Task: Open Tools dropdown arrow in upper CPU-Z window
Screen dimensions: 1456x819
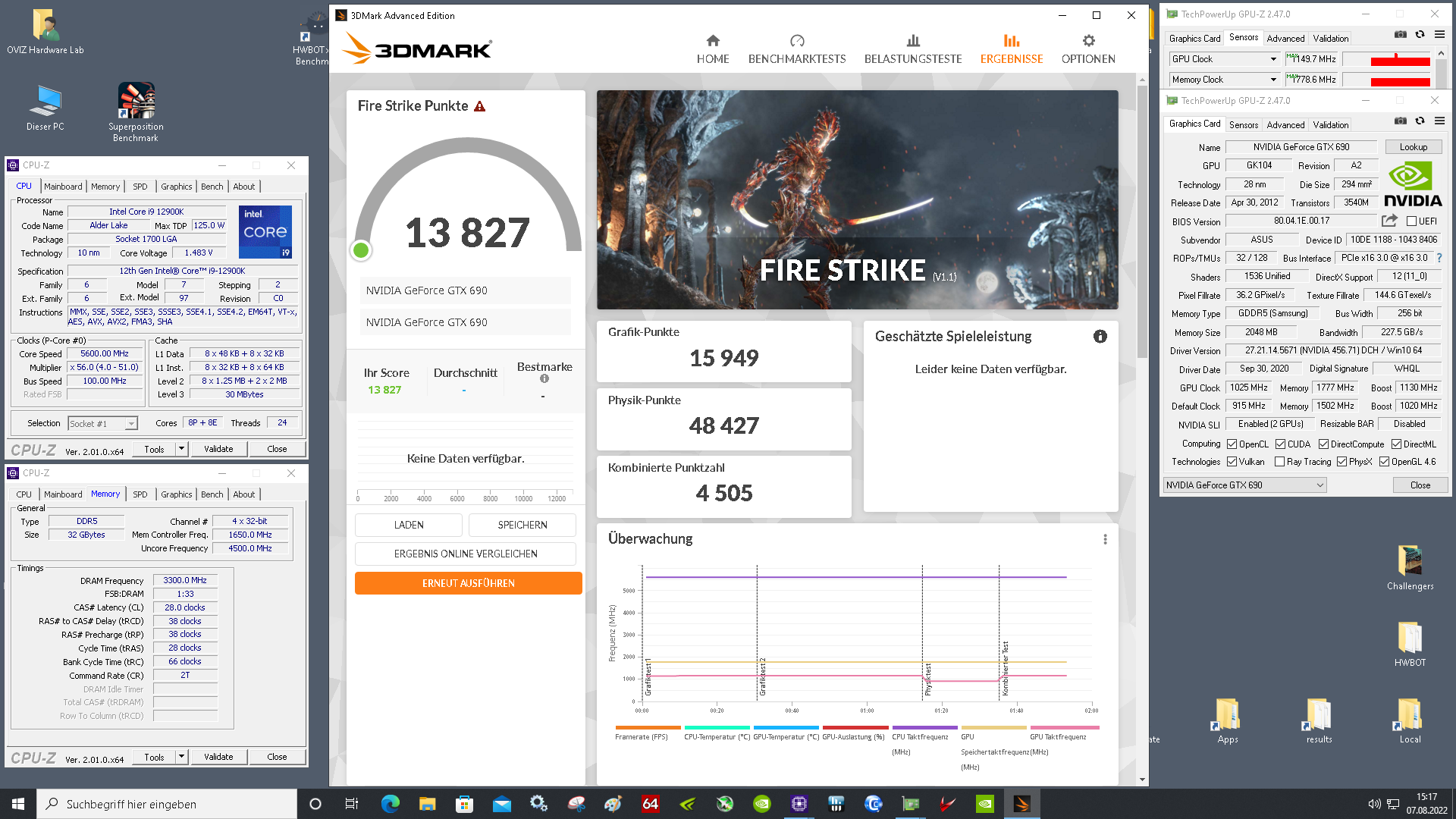Action: tap(181, 449)
